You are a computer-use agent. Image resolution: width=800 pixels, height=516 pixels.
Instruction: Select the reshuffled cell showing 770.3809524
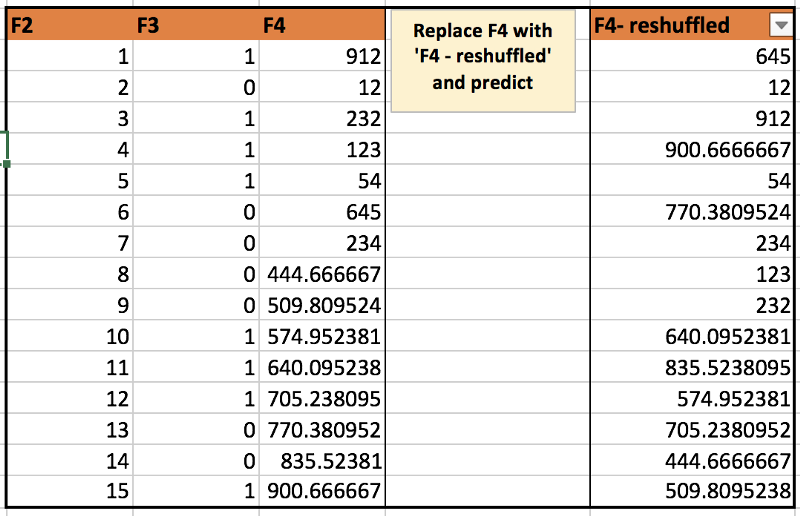(x=692, y=211)
